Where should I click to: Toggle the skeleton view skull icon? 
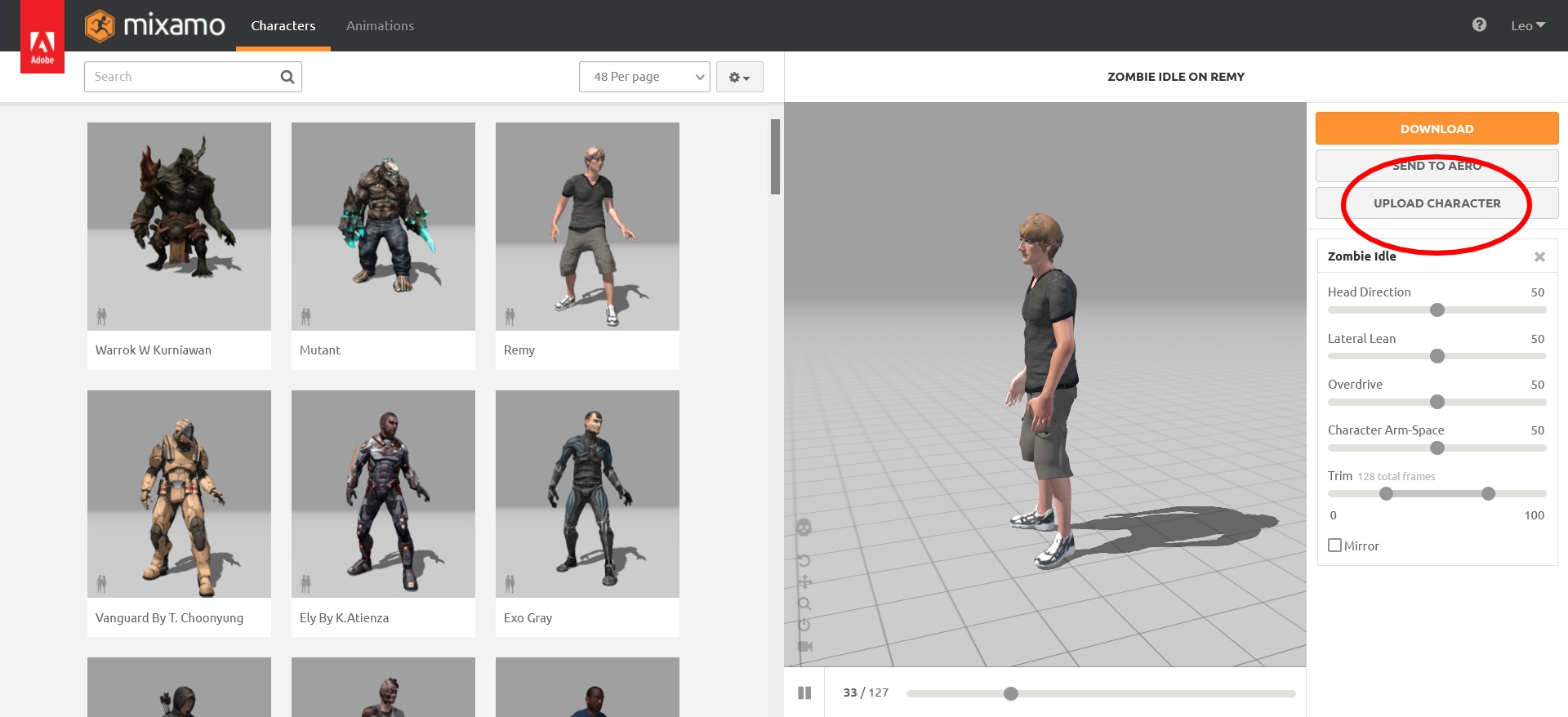[x=804, y=528]
